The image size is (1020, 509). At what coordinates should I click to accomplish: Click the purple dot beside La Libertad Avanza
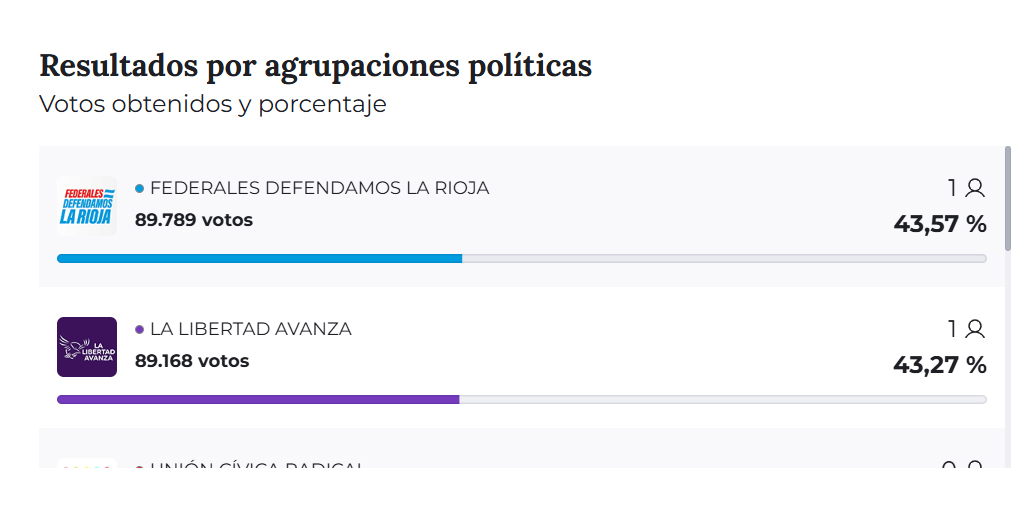point(140,329)
